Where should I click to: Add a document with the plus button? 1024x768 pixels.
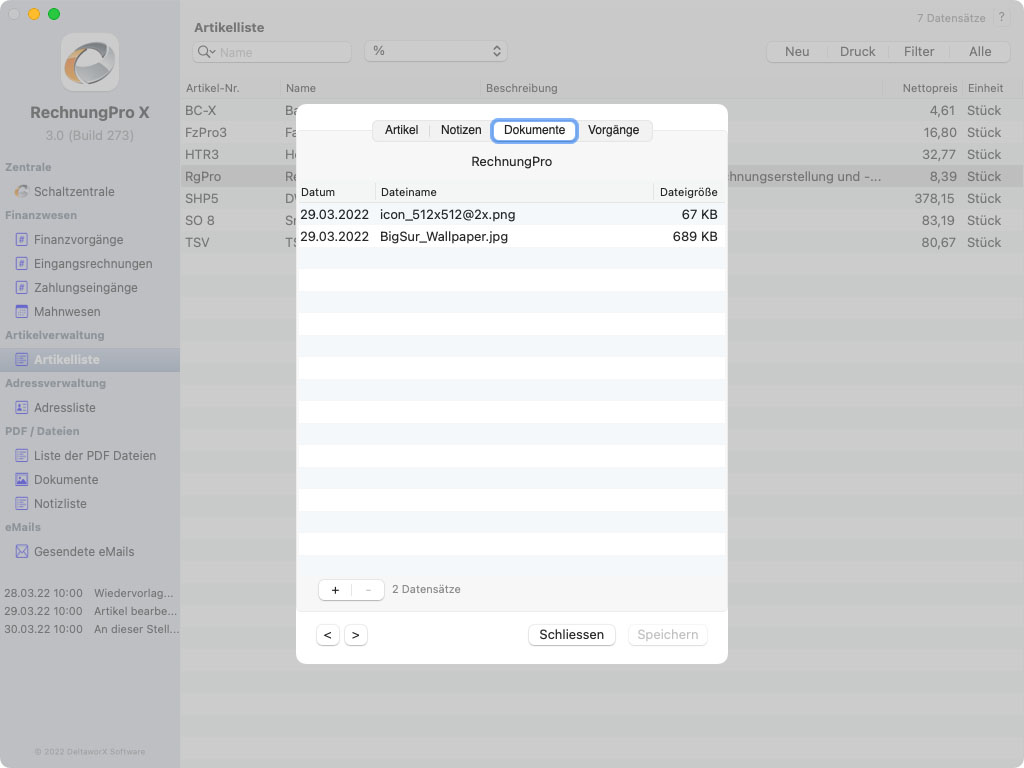(x=335, y=590)
